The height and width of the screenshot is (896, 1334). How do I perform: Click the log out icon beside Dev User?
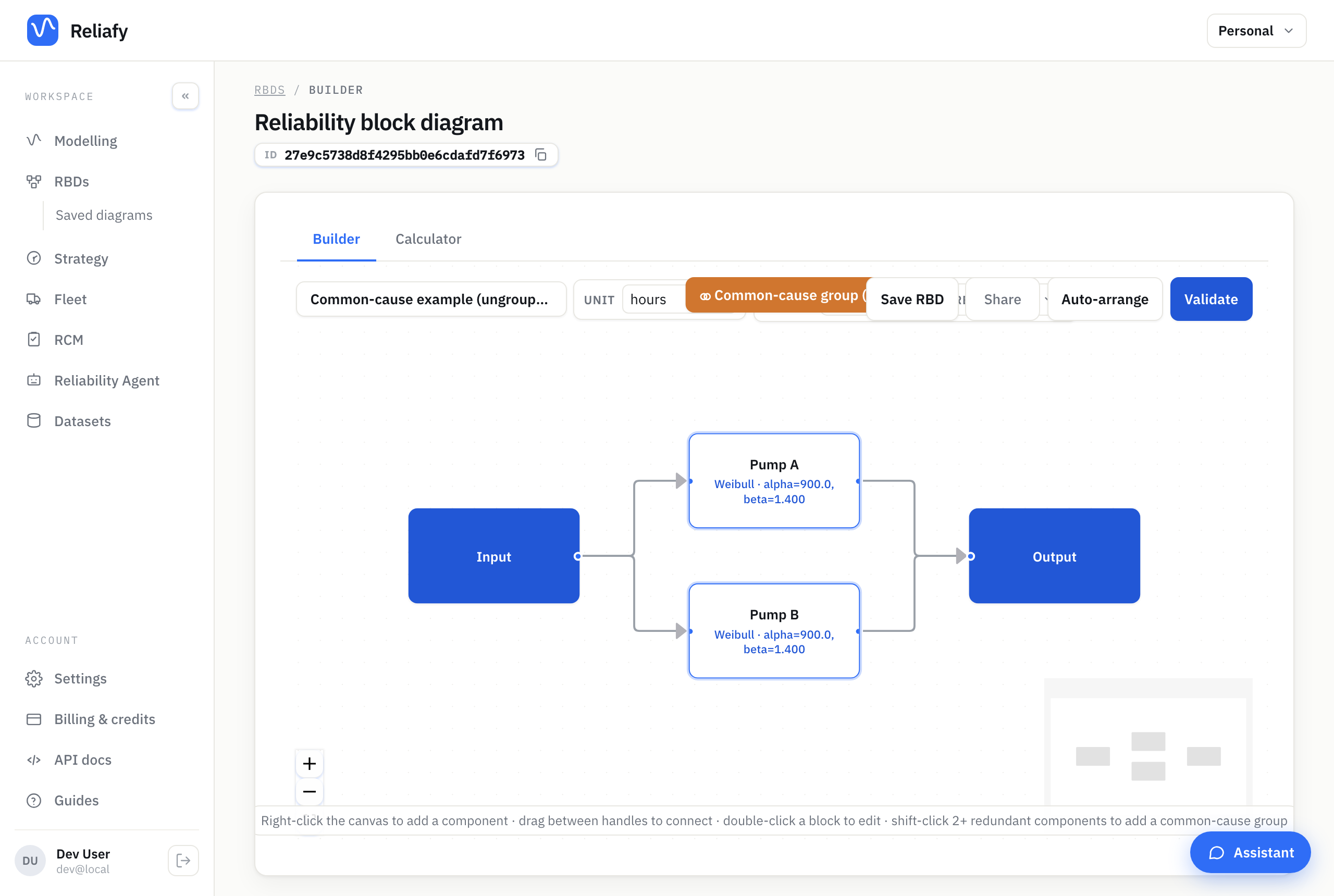tap(183, 860)
